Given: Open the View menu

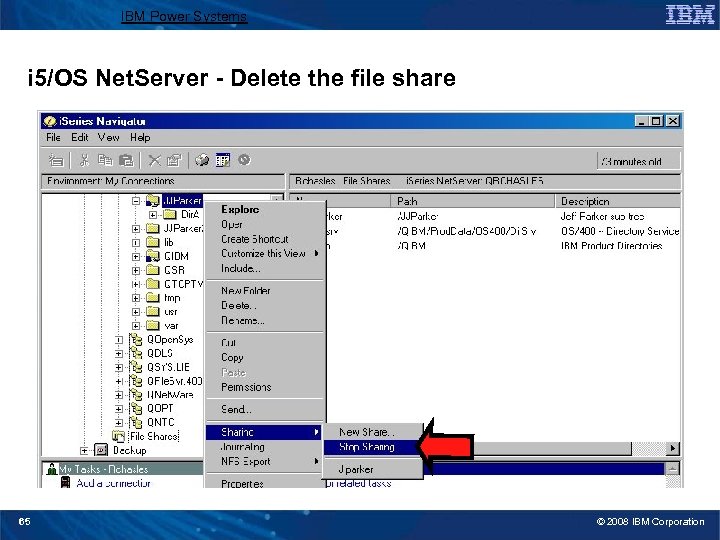Looking at the screenshot, I should (x=108, y=137).
